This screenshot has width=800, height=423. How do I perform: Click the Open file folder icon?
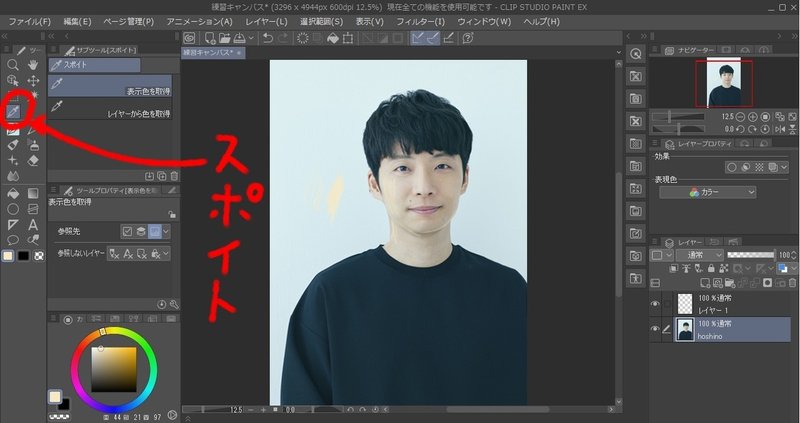click(224, 38)
